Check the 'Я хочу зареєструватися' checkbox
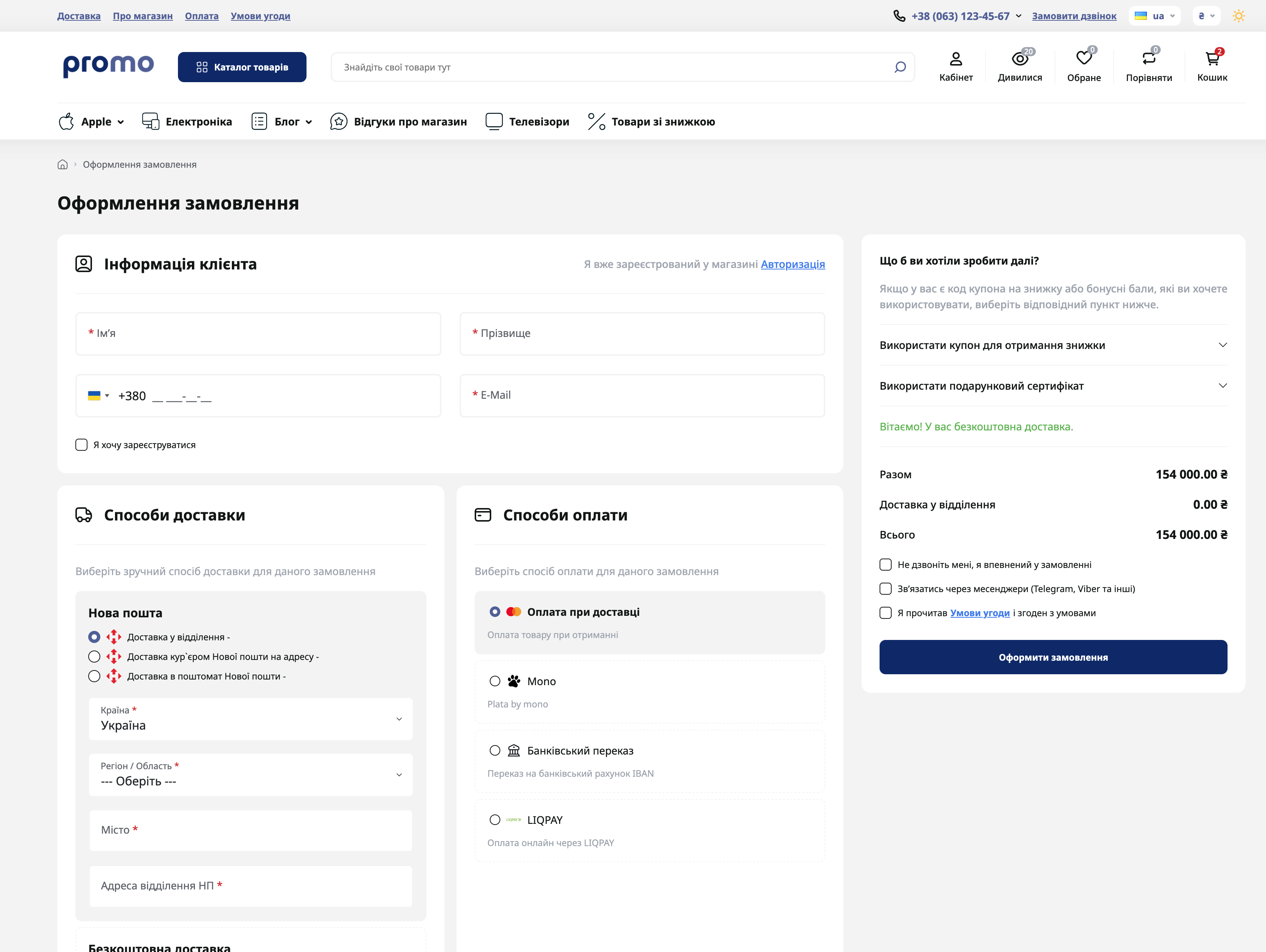Viewport: 1266px width, 952px height. [x=81, y=445]
